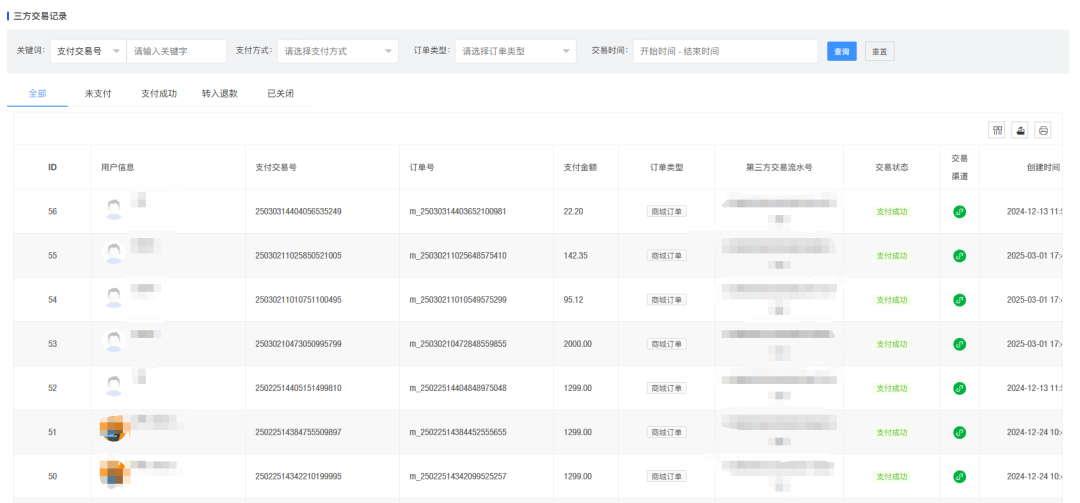Switch to the 全部 tab
This screenshot has height=503, width=1080.
point(37,94)
